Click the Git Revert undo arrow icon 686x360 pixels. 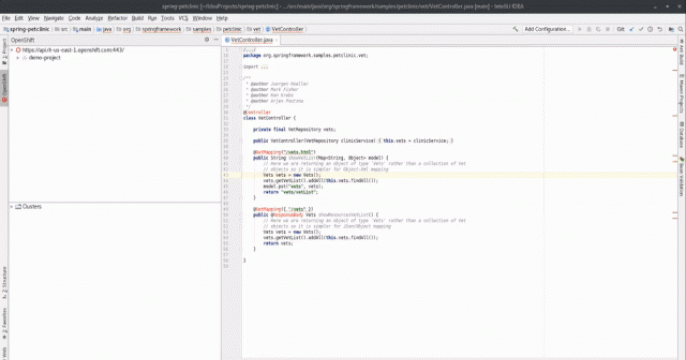[x=660, y=29]
